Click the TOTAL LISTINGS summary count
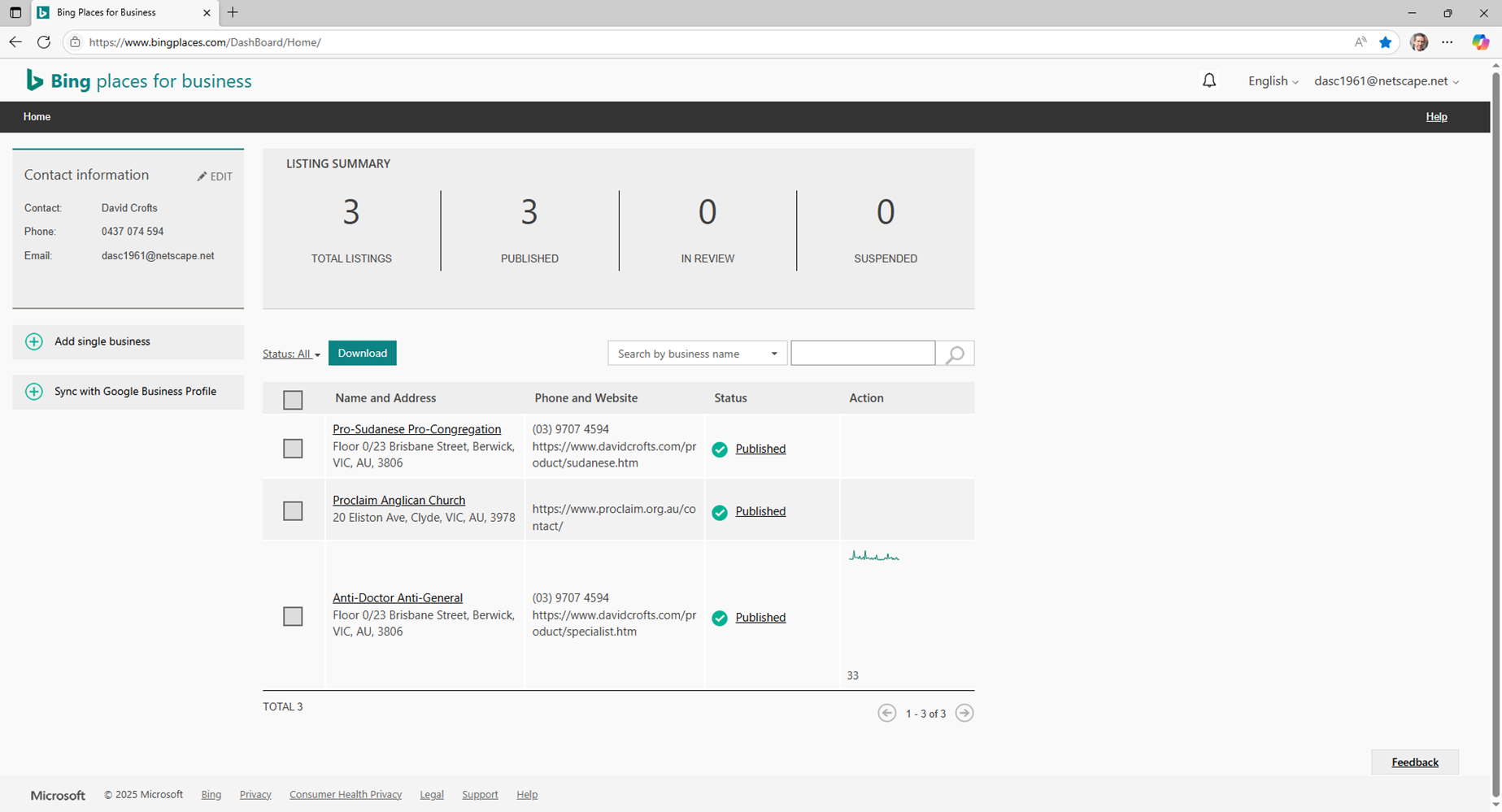This screenshot has width=1502, height=812. pyautogui.click(x=351, y=212)
